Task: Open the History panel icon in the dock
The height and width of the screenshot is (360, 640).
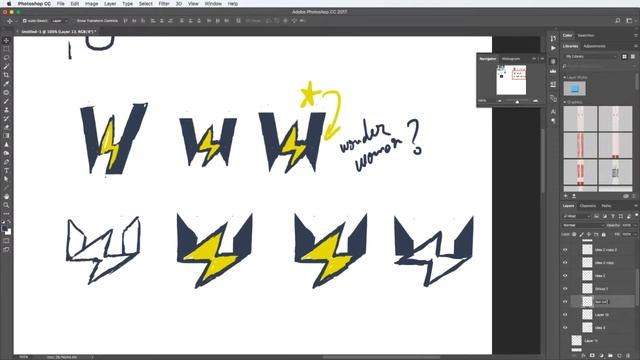Action: click(553, 38)
